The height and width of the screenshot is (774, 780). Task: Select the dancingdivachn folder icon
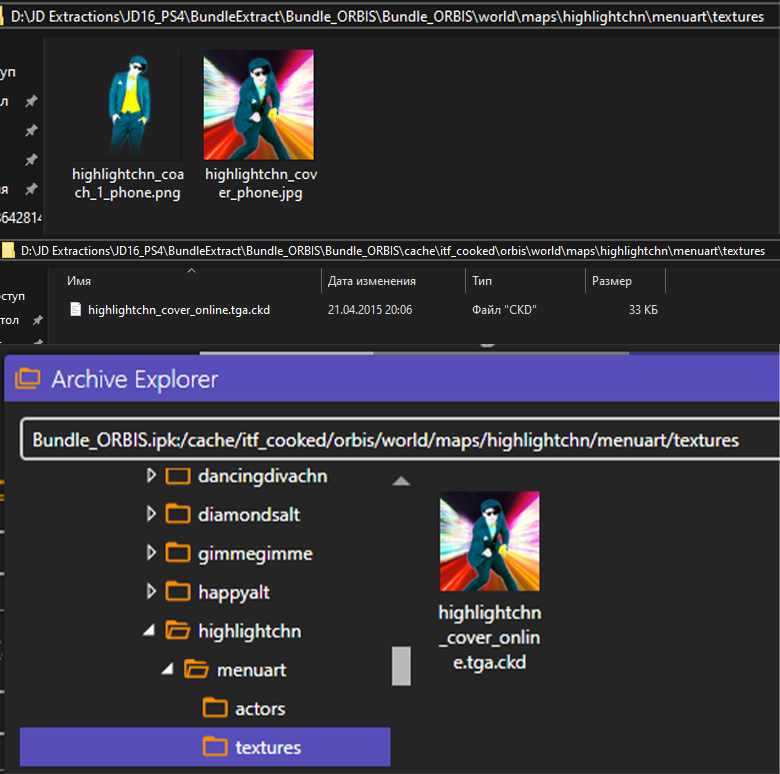[x=178, y=476]
